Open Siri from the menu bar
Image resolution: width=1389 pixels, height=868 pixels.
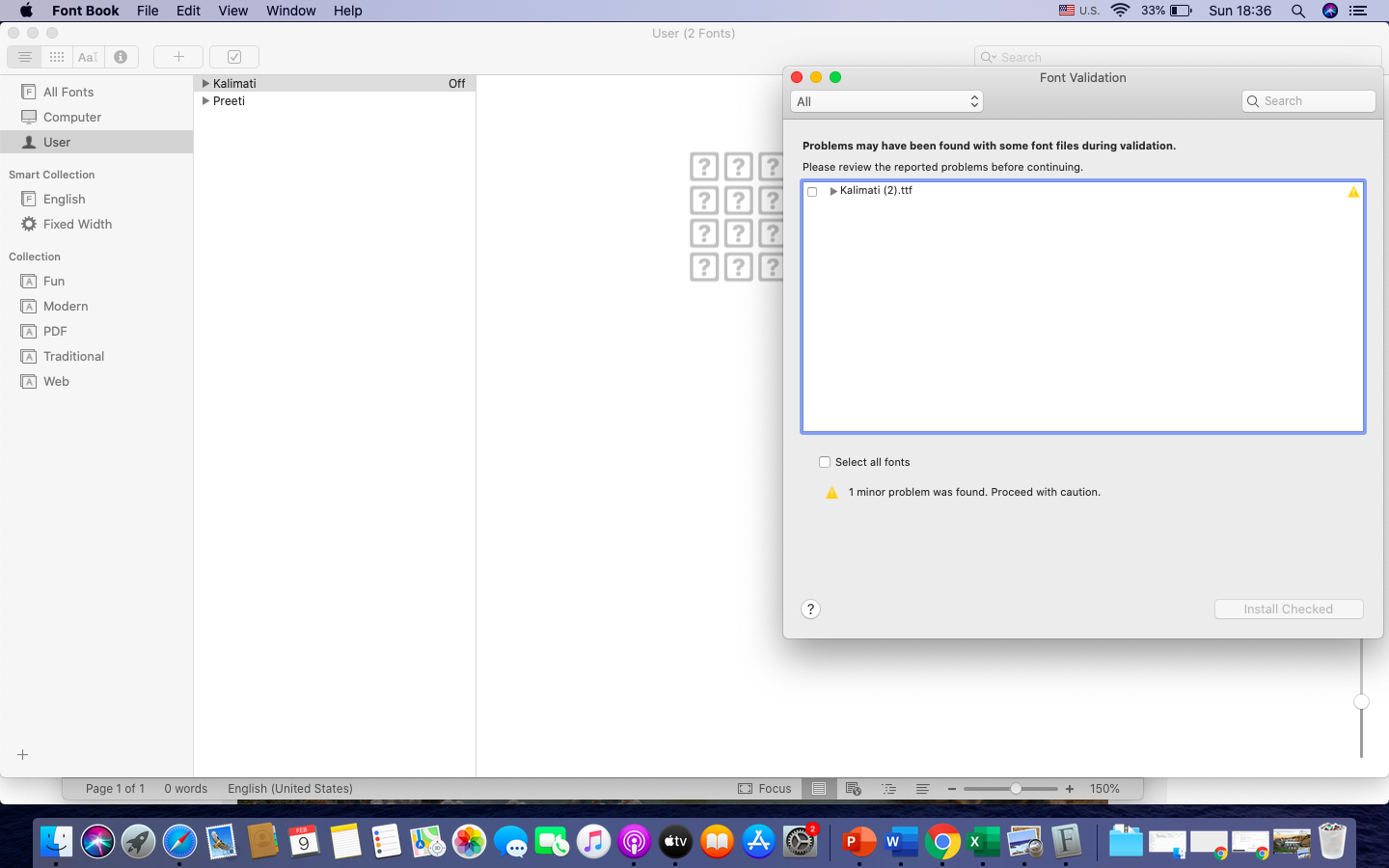[x=1330, y=11]
